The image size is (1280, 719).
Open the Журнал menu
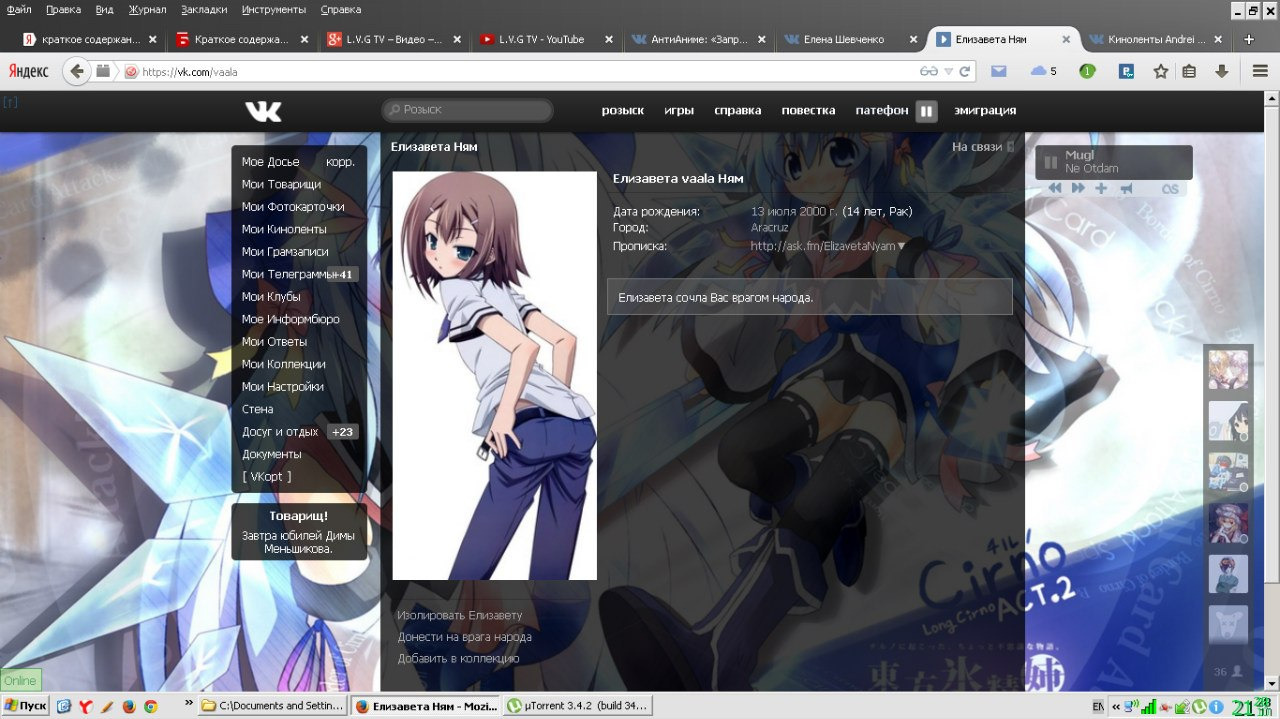pos(148,9)
